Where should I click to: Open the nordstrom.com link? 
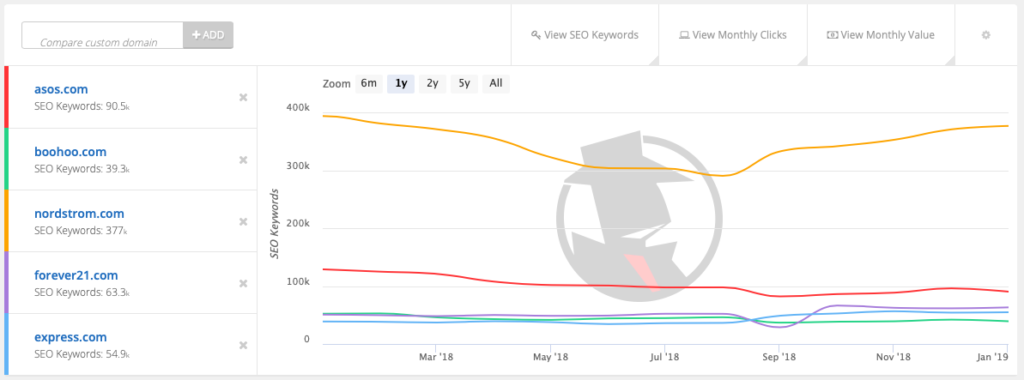[79, 214]
